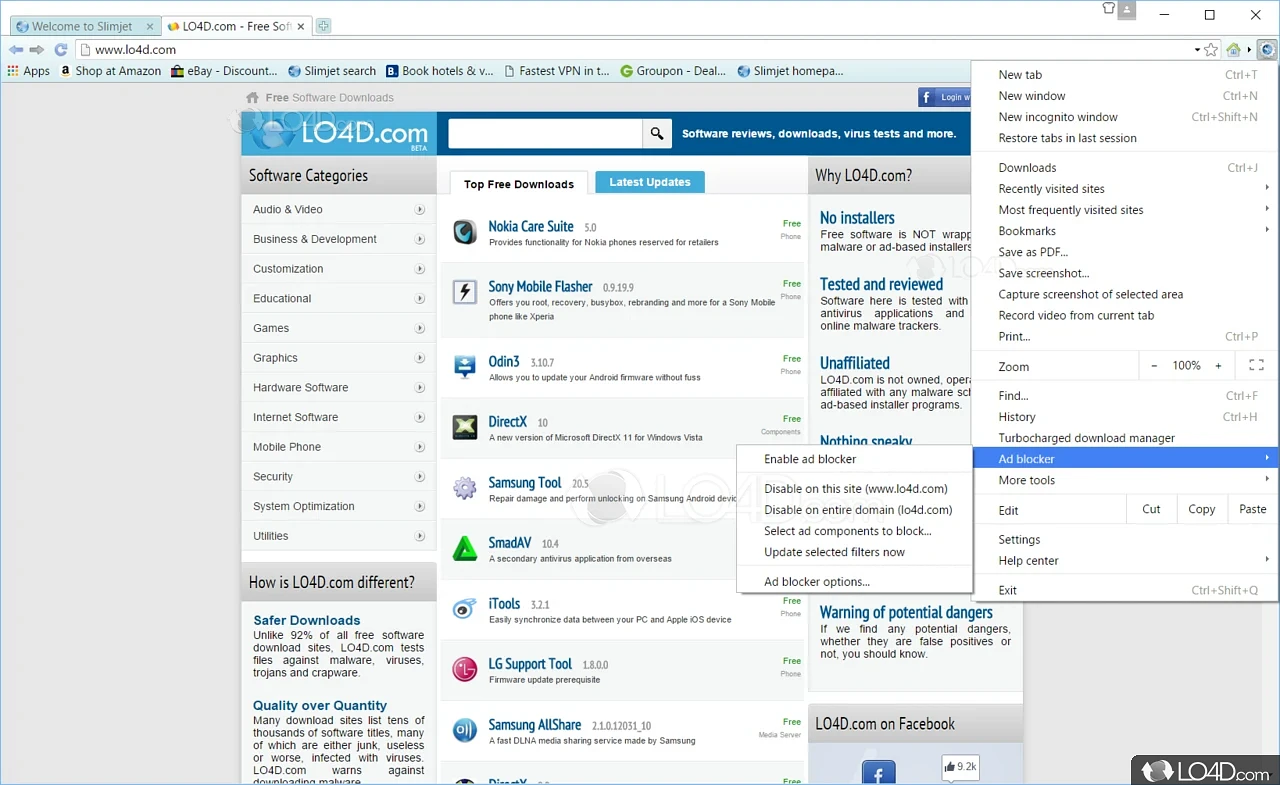Click the shirt theme icon in title bar

[1108, 9]
